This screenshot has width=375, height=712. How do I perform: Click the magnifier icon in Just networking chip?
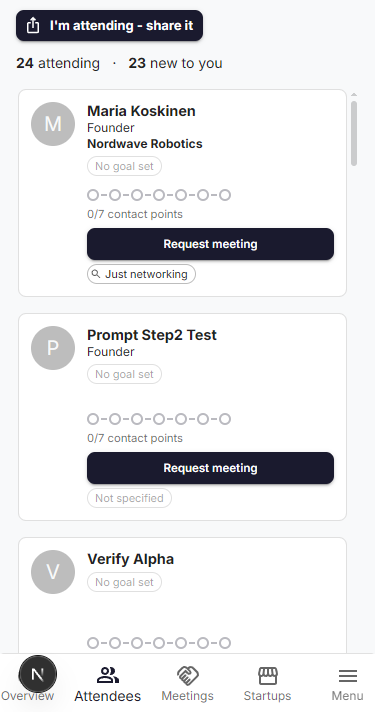(x=95, y=274)
